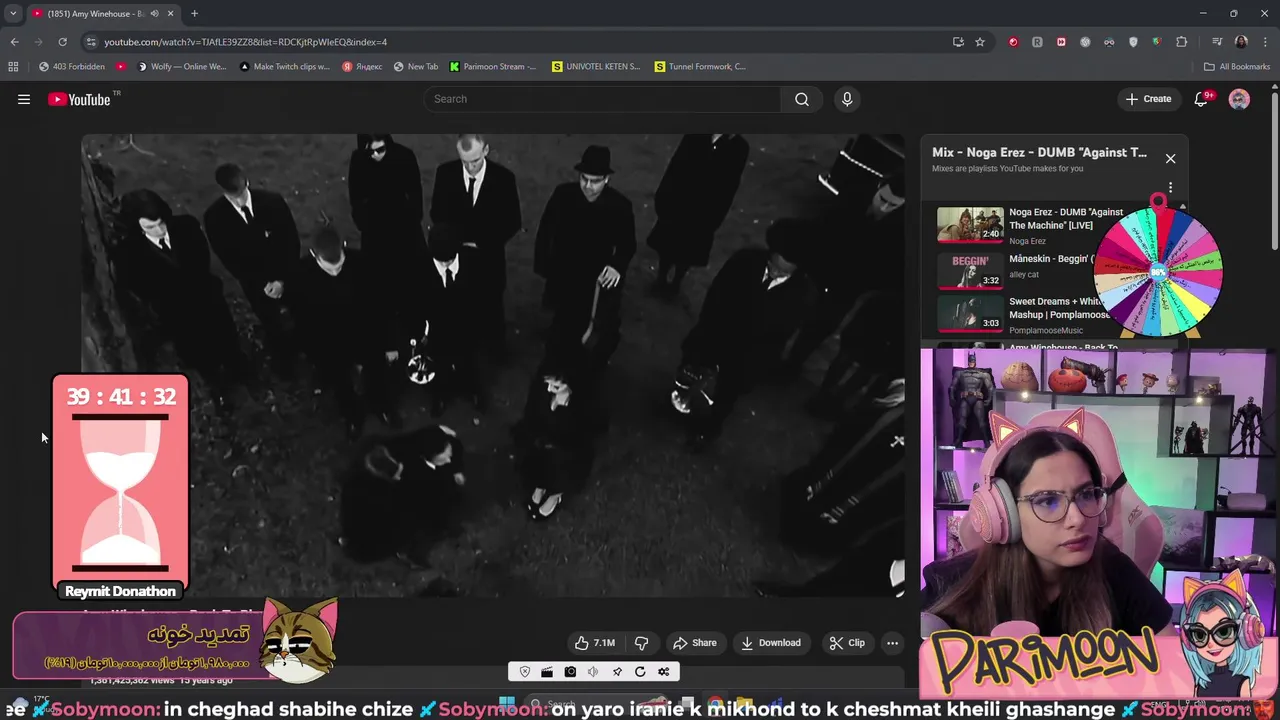
Task: Download this video
Action: [771, 643]
